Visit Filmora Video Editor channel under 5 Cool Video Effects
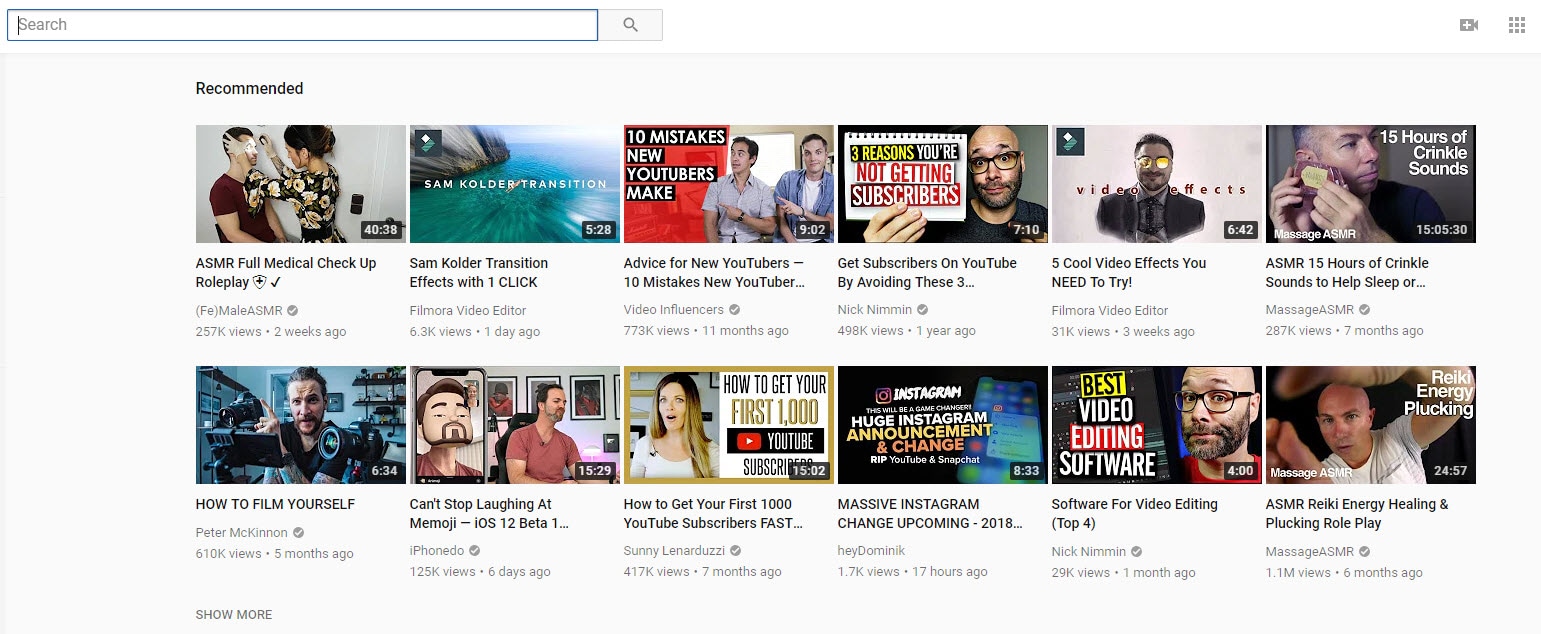This screenshot has height=634, width=1541. pyautogui.click(x=1110, y=310)
